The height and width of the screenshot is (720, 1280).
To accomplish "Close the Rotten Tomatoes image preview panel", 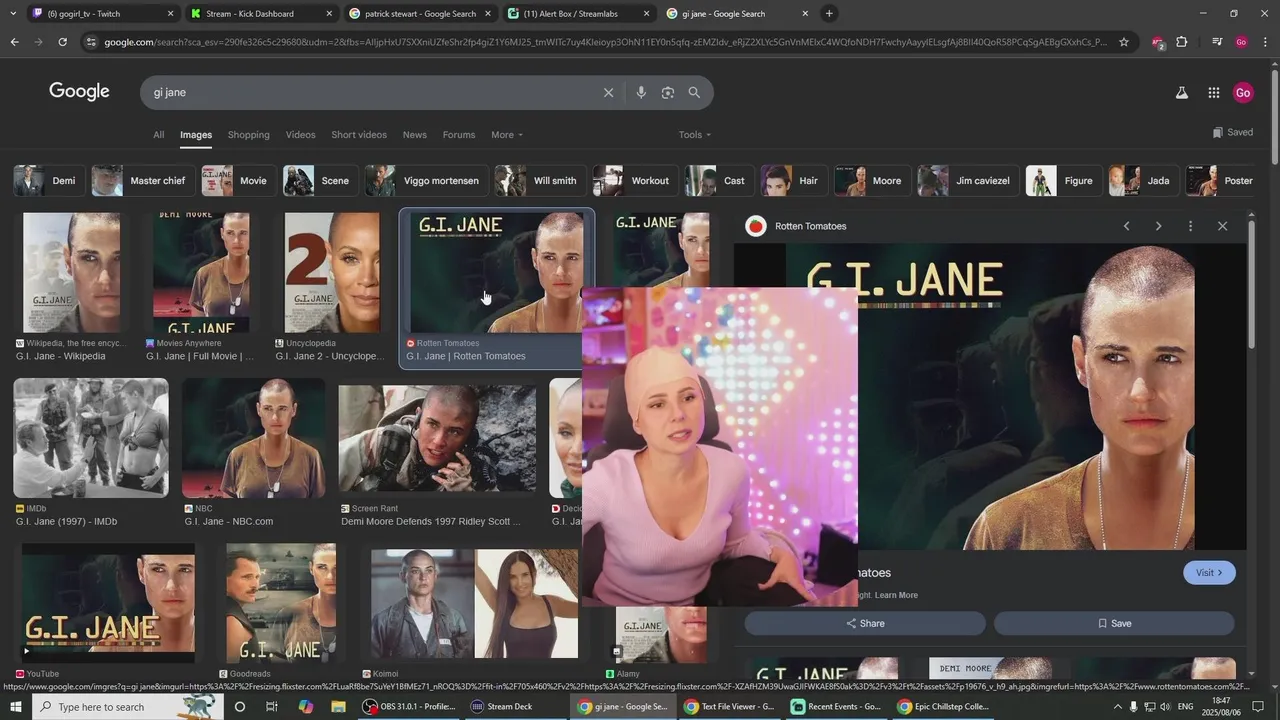I will click(1222, 226).
